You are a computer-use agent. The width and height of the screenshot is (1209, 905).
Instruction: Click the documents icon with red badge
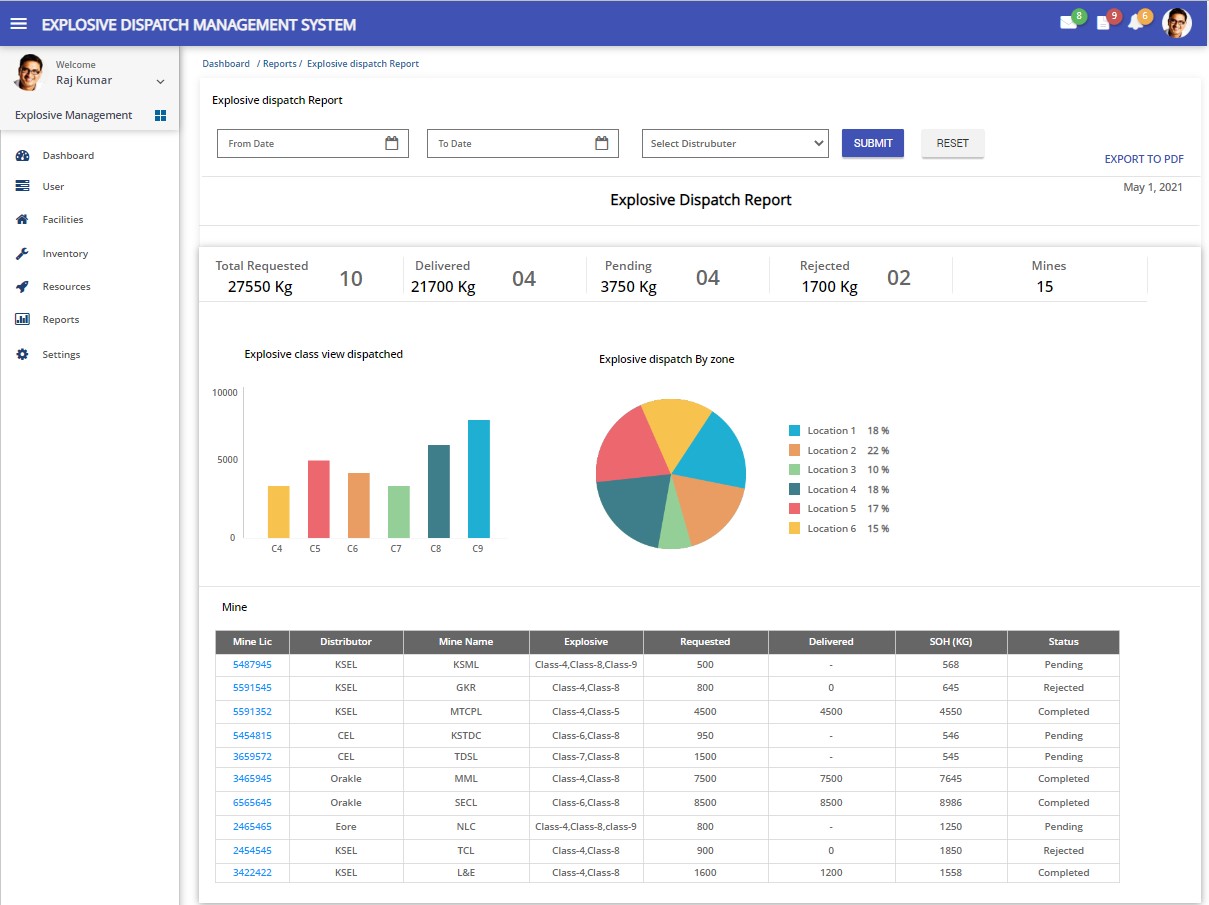pos(1103,23)
